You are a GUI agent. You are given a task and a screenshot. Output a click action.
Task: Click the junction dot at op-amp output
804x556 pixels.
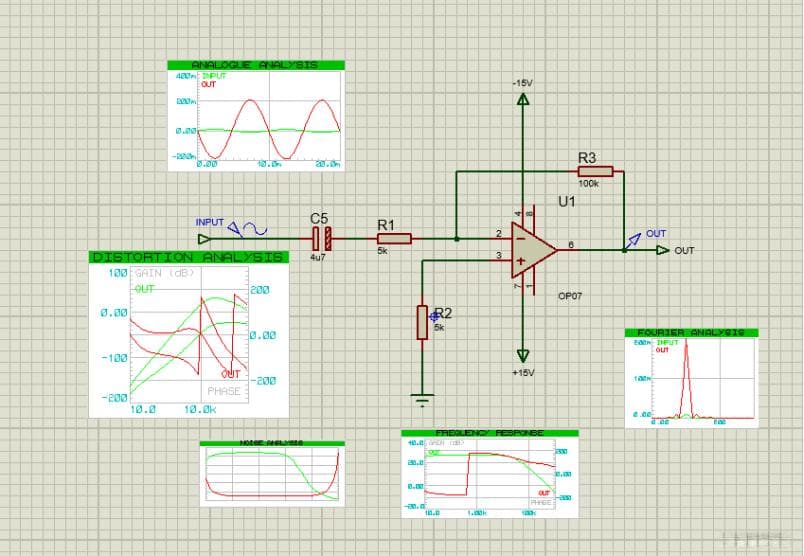click(x=624, y=250)
